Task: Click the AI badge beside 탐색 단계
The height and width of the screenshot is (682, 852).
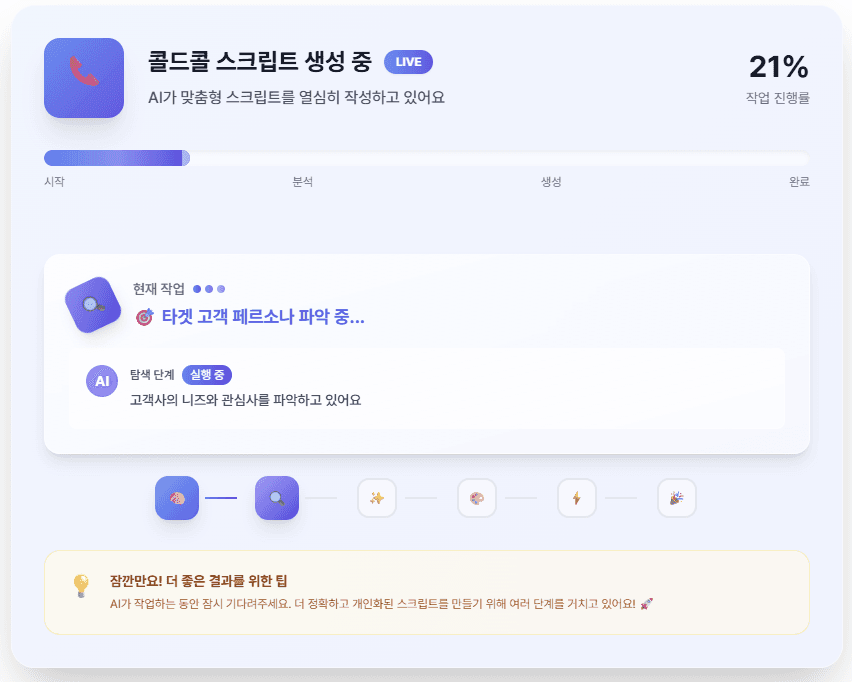Action: point(101,381)
